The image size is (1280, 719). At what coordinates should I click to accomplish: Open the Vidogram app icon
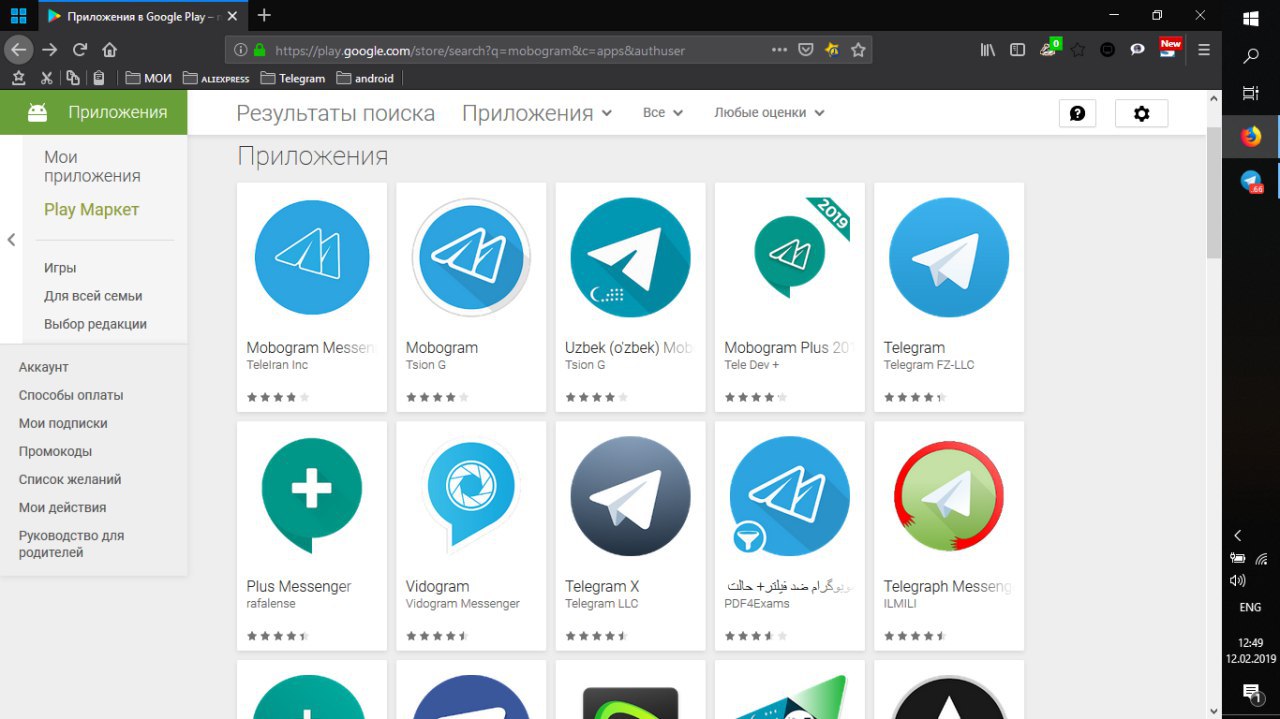click(x=471, y=496)
